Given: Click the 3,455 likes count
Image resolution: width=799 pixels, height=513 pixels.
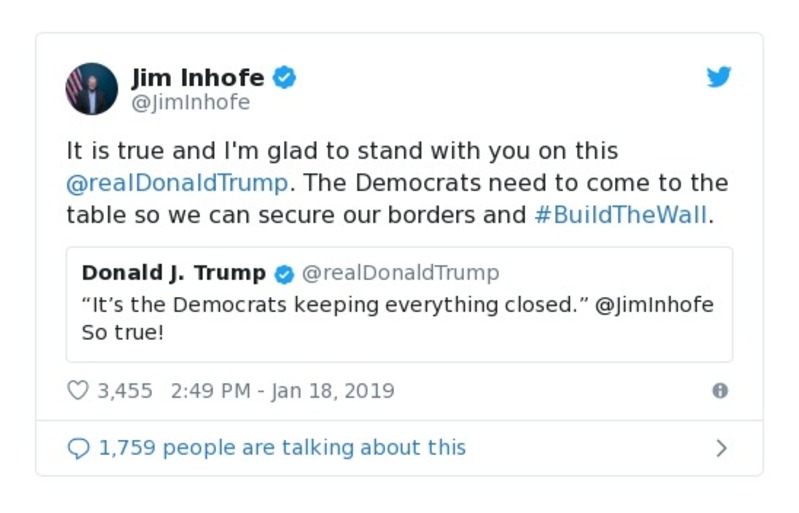Looking at the screenshot, I should (x=125, y=390).
